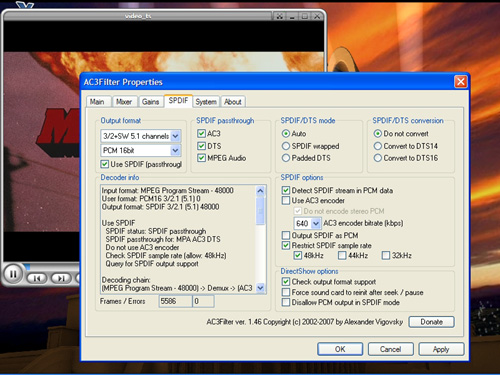Open the System tab
The height and width of the screenshot is (375, 500).
pyautogui.click(x=206, y=102)
